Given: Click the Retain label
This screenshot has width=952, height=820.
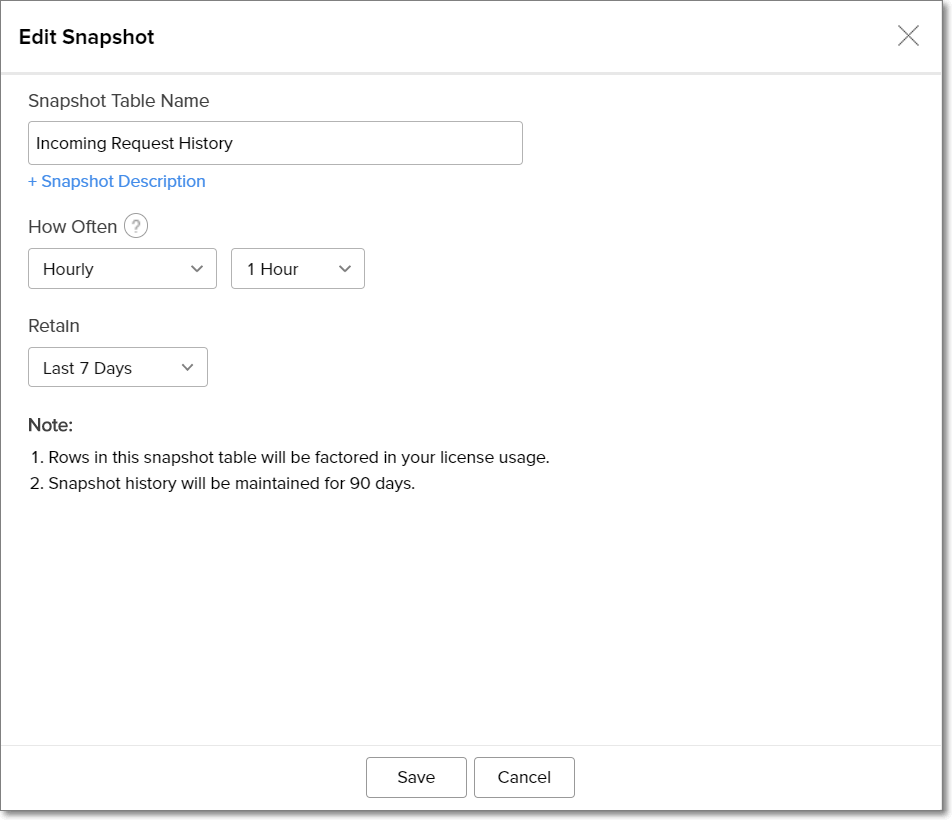Looking at the screenshot, I should click(54, 326).
